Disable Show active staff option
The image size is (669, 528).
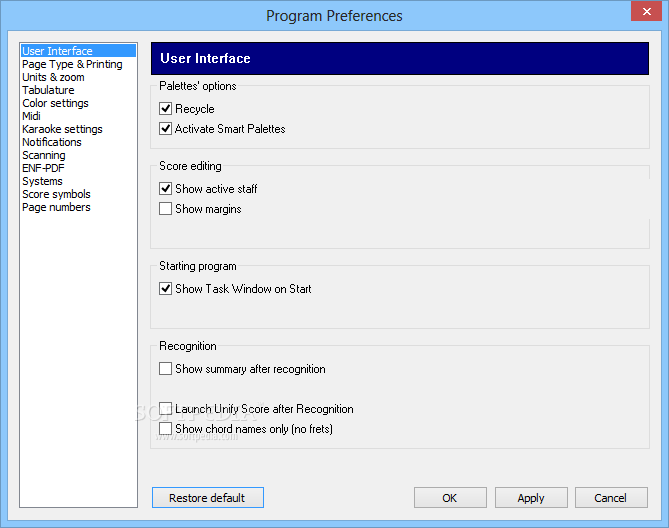tap(166, 189)
